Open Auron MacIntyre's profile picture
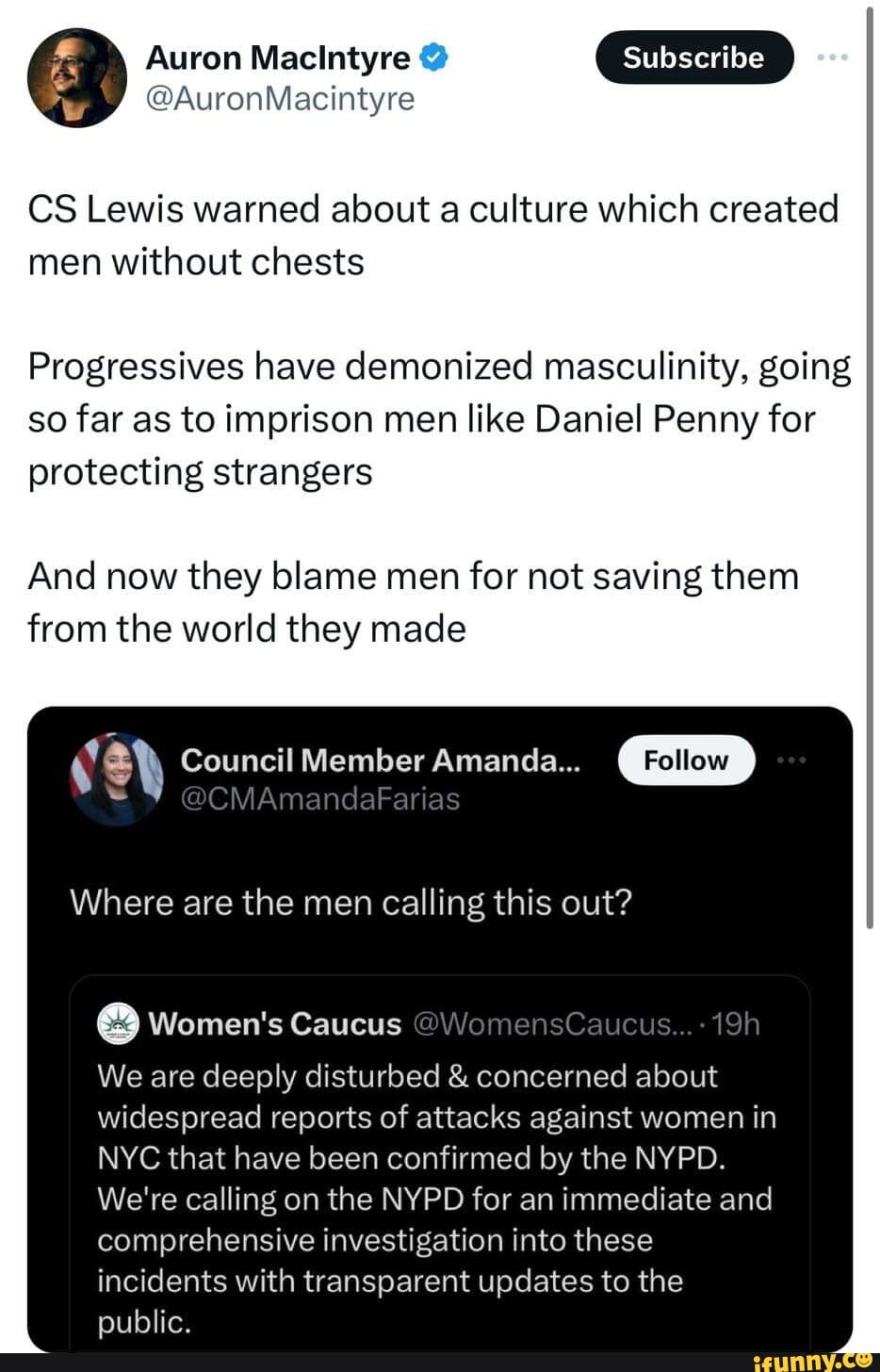The height and width of the screenshot is (1372, 880). 77,77
